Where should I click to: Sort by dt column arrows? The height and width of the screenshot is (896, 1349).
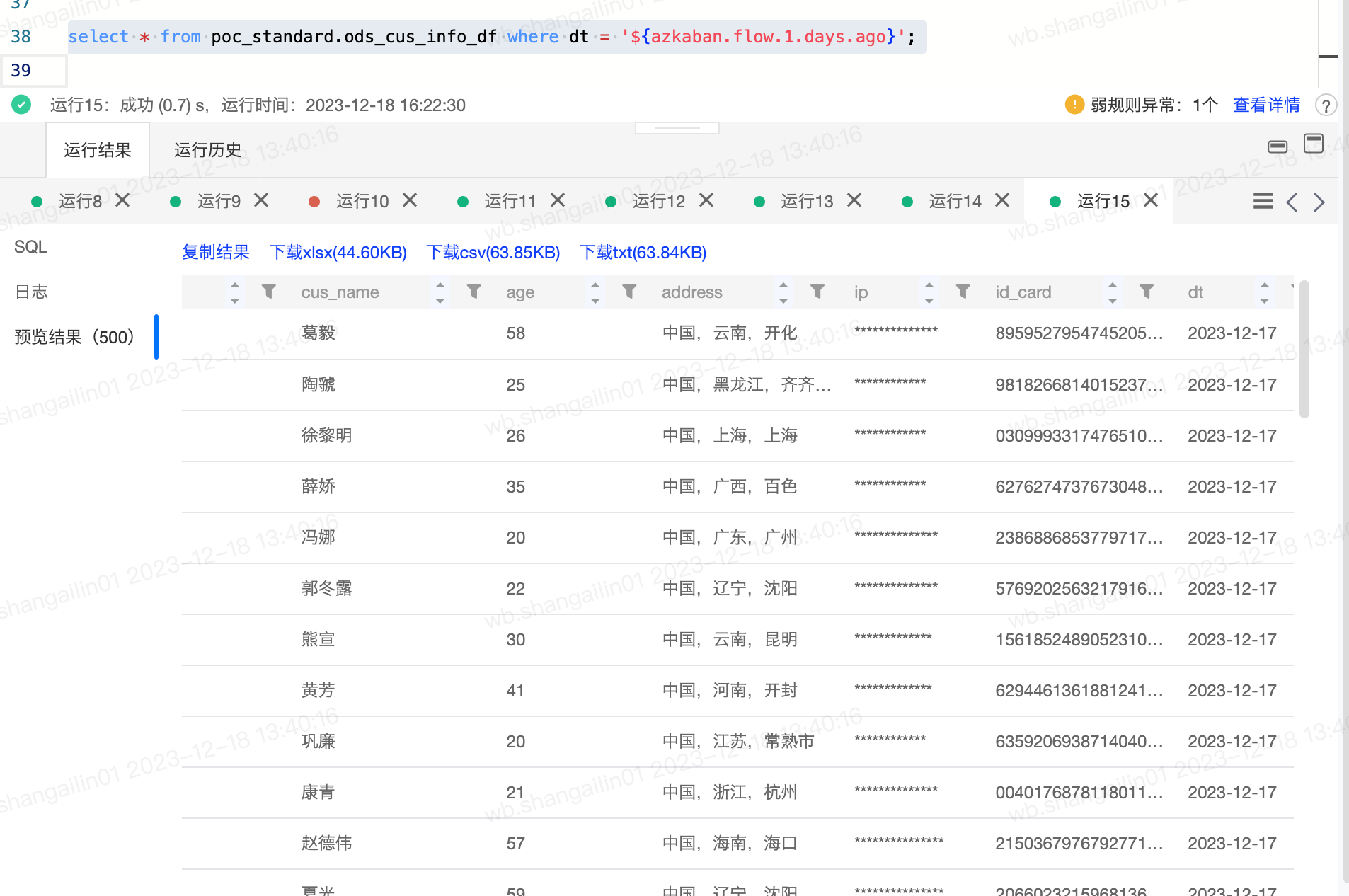coord(1265,292)
